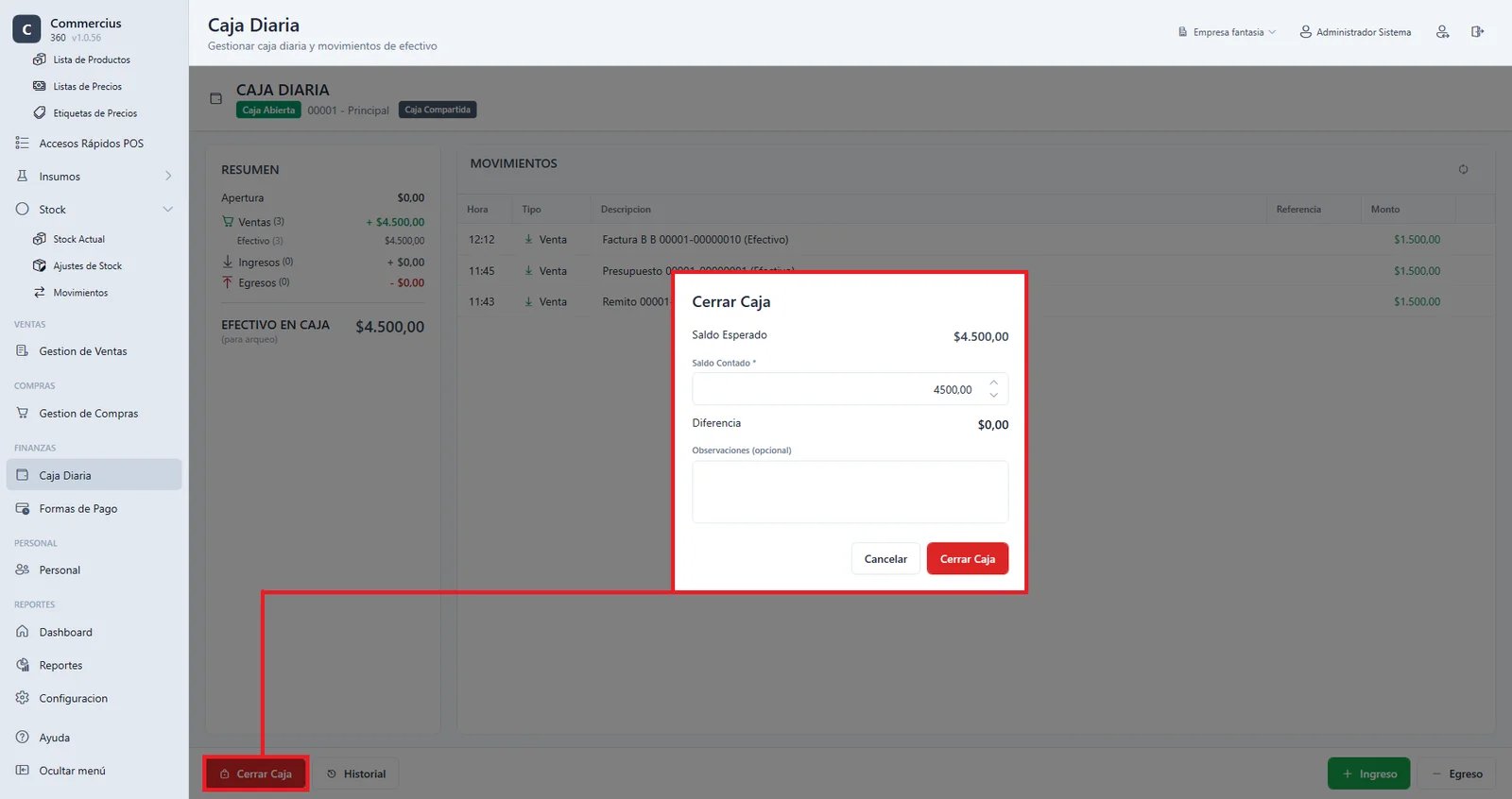Click the Caja Abierta status badge
This screenshot has width=1512, height=799.
(268, 110)
